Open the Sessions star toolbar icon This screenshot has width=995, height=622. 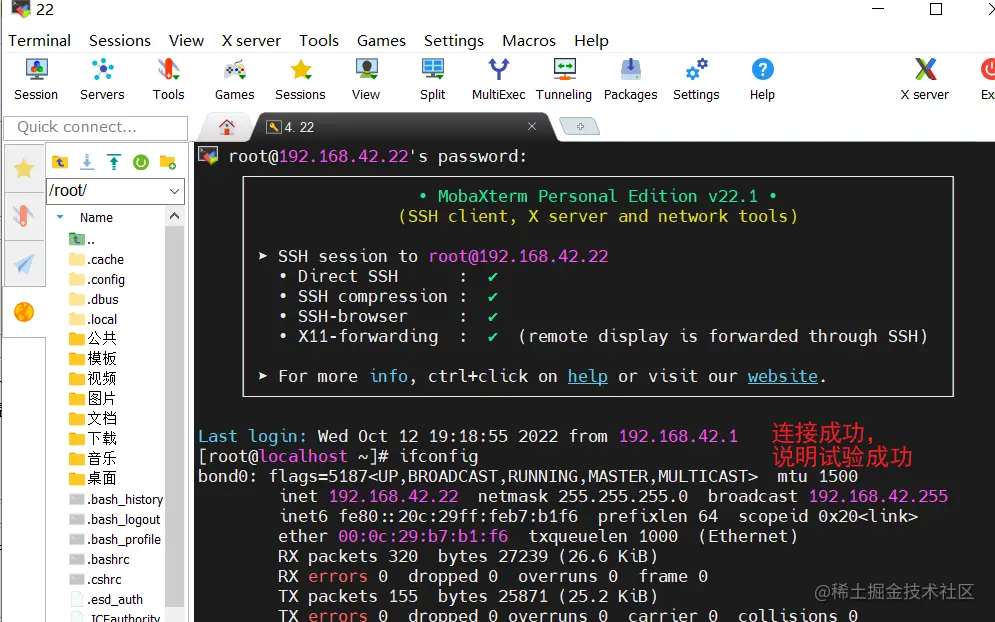pyautogui.click(x=300, y=79)
